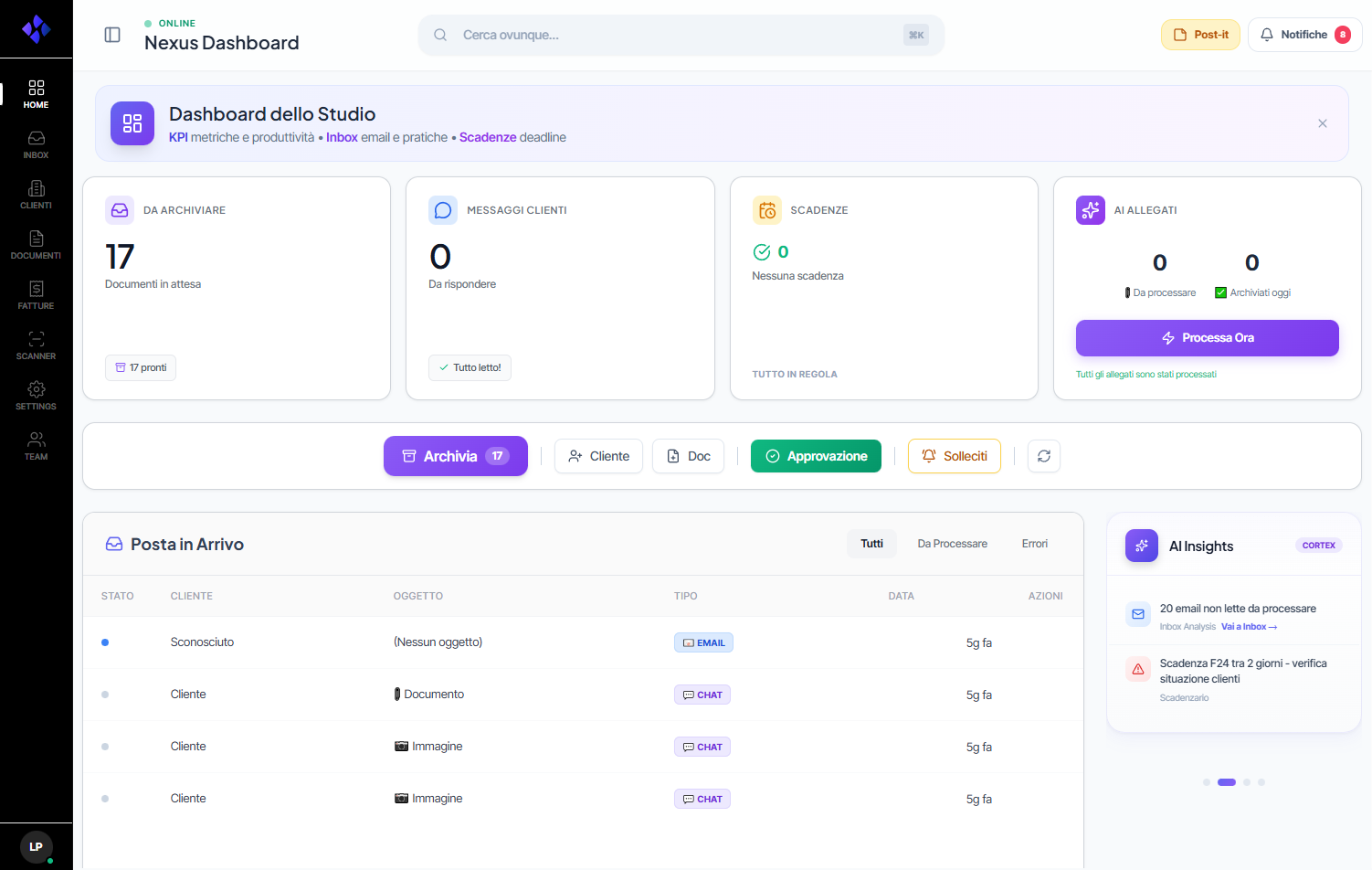Image resolution: width=1372 pixels, height=870 pixels.
Task: Open the Scanner tool in the sidebar
Action: point(36,347)
